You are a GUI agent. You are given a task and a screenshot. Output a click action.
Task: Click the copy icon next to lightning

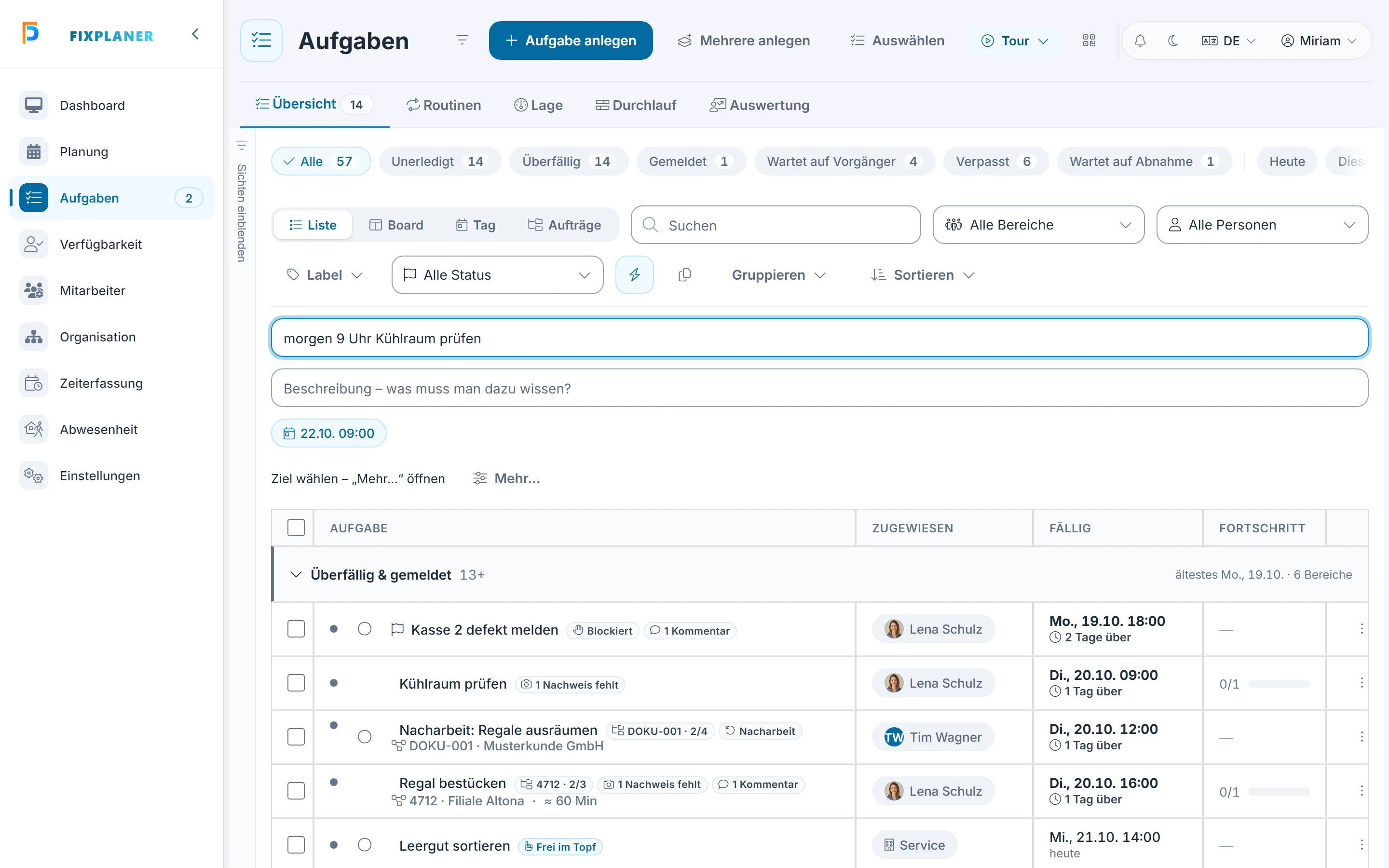684,275
